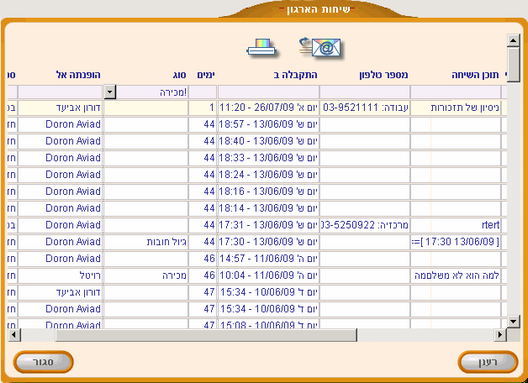
Task: Click vertical scrollbar down arrow
Action: point(513,321)
